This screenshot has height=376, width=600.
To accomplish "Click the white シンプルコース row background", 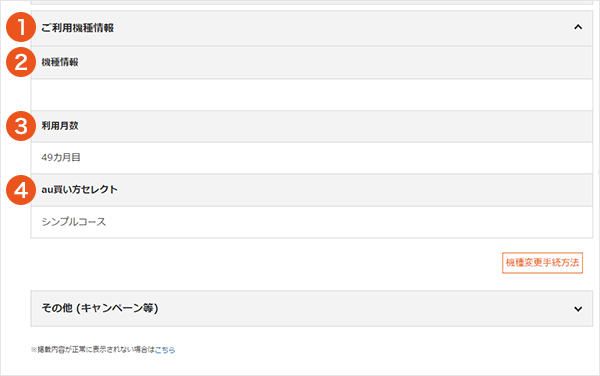I will click(x=311, y=222).
